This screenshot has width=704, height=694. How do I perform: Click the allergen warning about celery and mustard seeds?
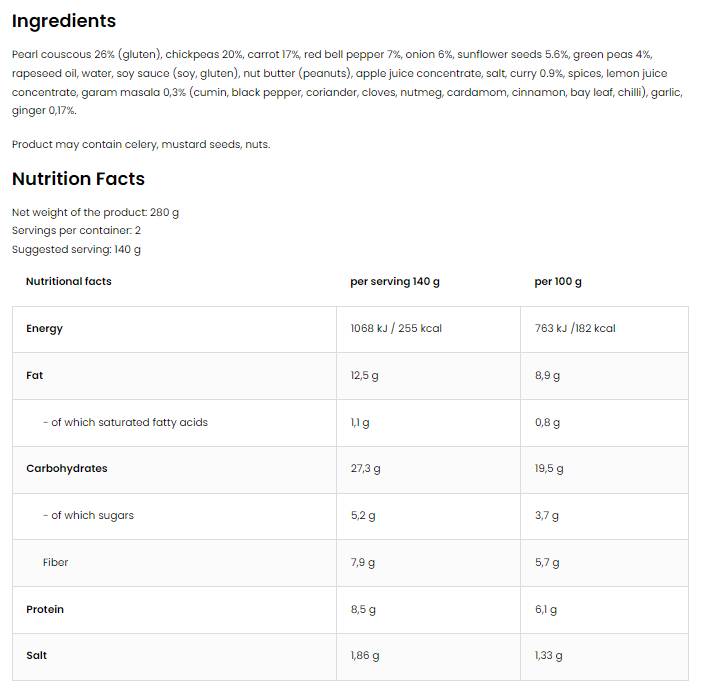[x=141, y=144]
